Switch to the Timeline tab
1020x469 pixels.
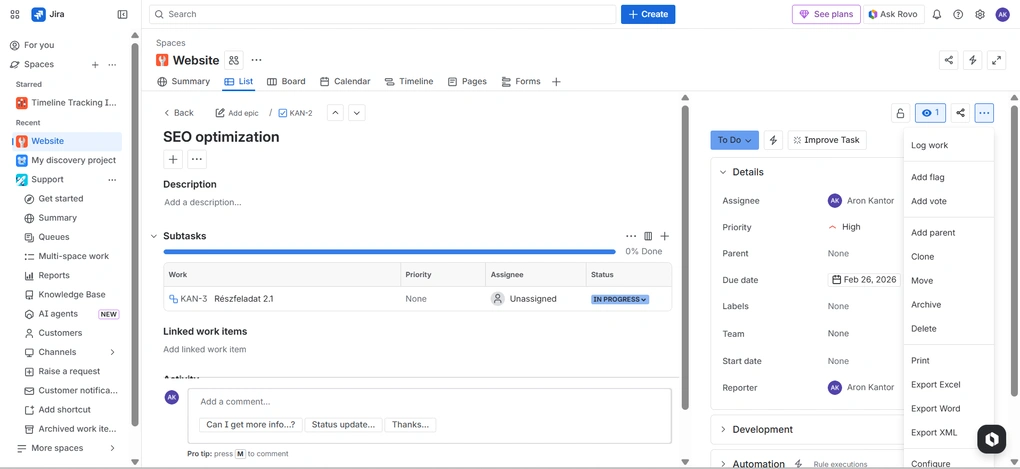(x=409, y=81)
